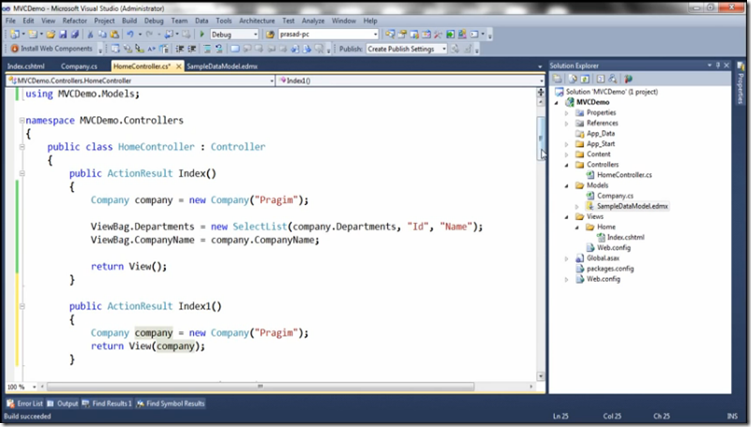751x427 pixels.
Task: Undo last edit with Undo icon
Action: pos(130,34)
